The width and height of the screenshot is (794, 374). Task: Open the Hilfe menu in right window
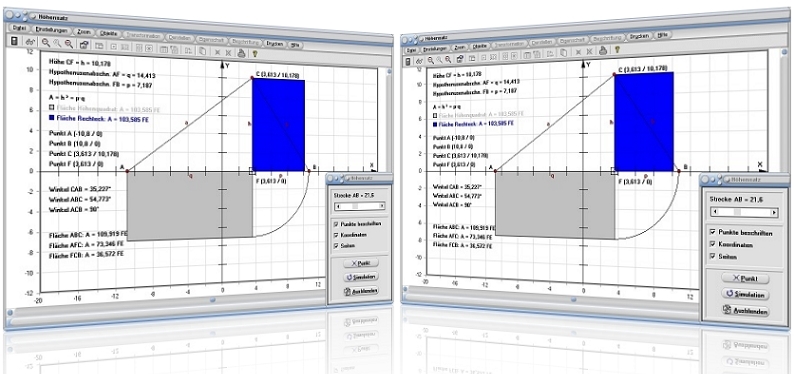click(662, 35)
